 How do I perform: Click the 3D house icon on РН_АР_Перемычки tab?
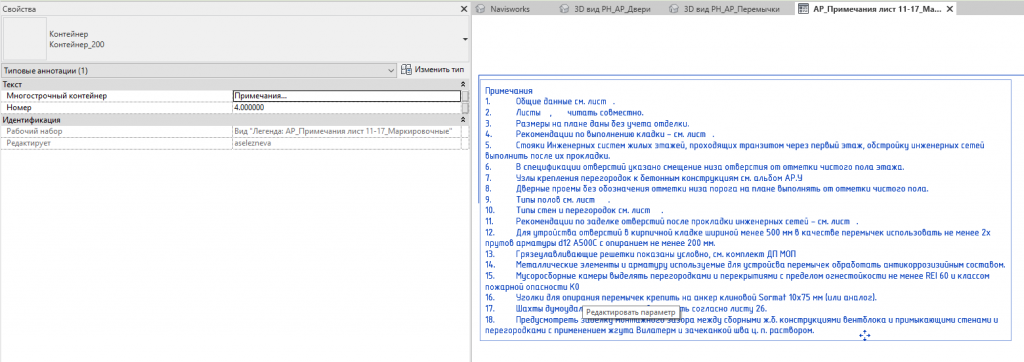coord(674,9)
